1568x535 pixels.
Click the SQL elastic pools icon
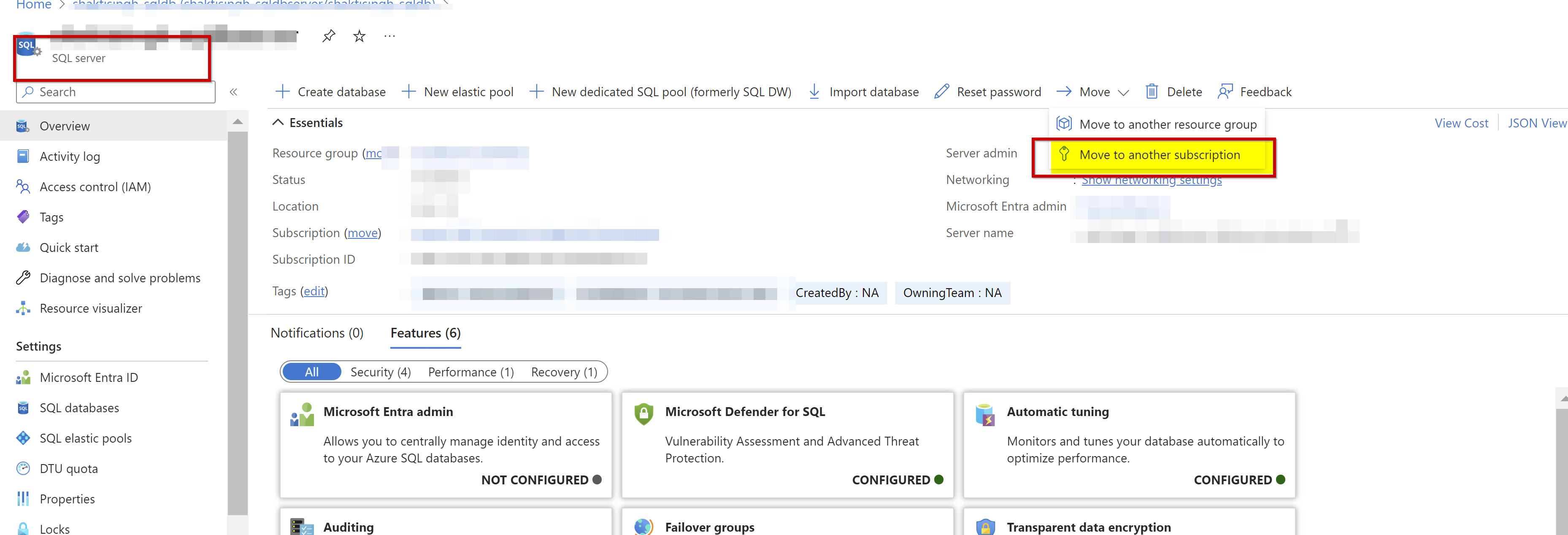coord(23,438)
